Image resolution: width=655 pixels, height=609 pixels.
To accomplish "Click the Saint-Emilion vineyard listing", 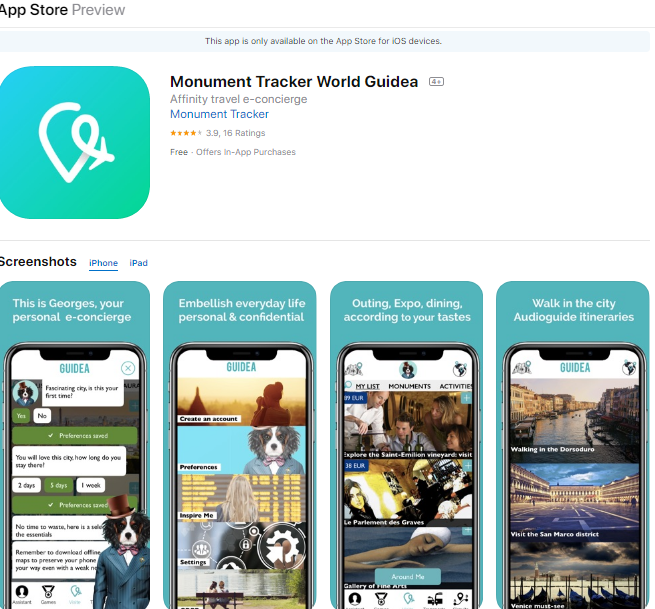I will 408,425.
